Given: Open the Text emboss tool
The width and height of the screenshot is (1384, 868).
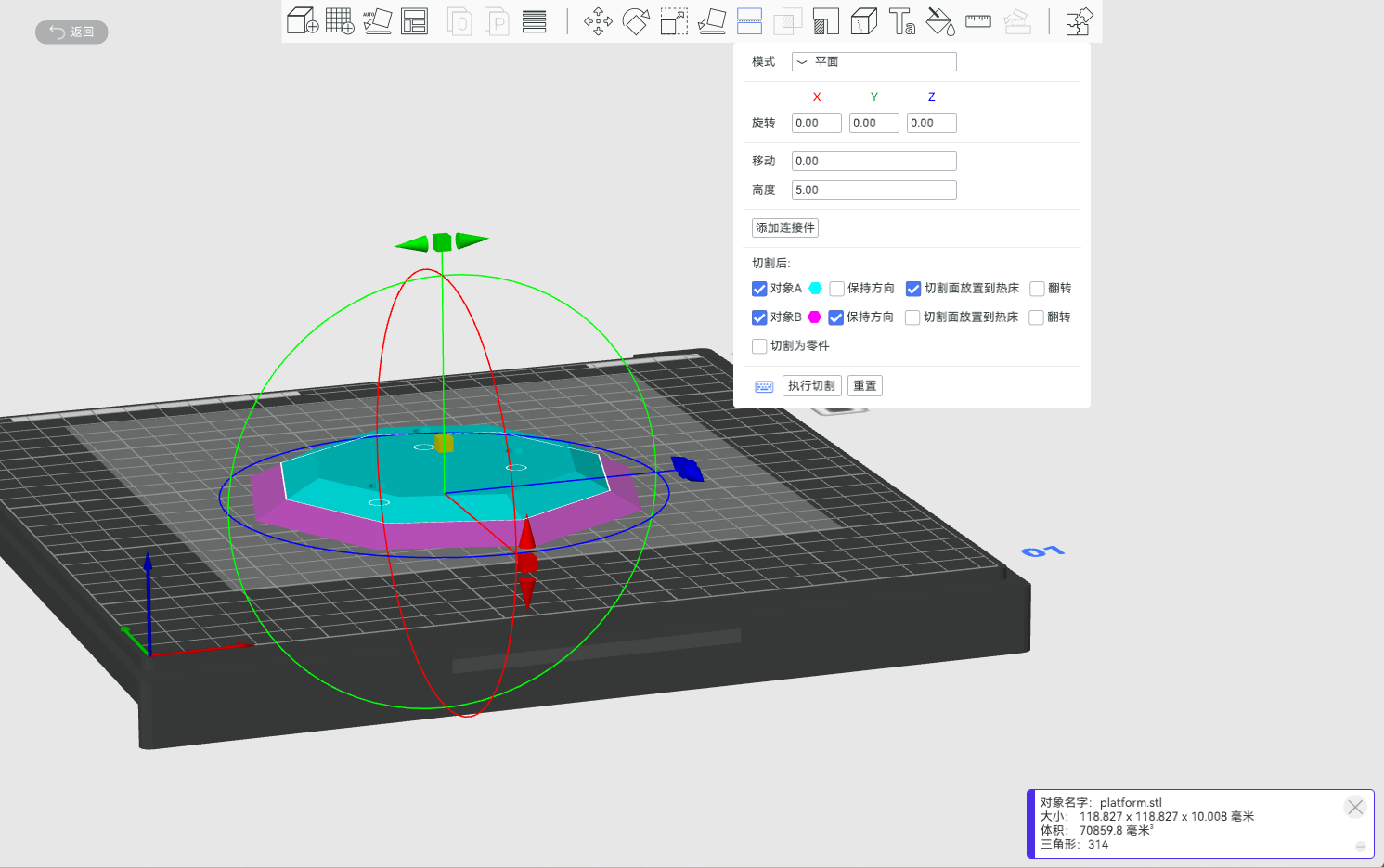Looking at the screenshot, I should [x=901, y=20].
